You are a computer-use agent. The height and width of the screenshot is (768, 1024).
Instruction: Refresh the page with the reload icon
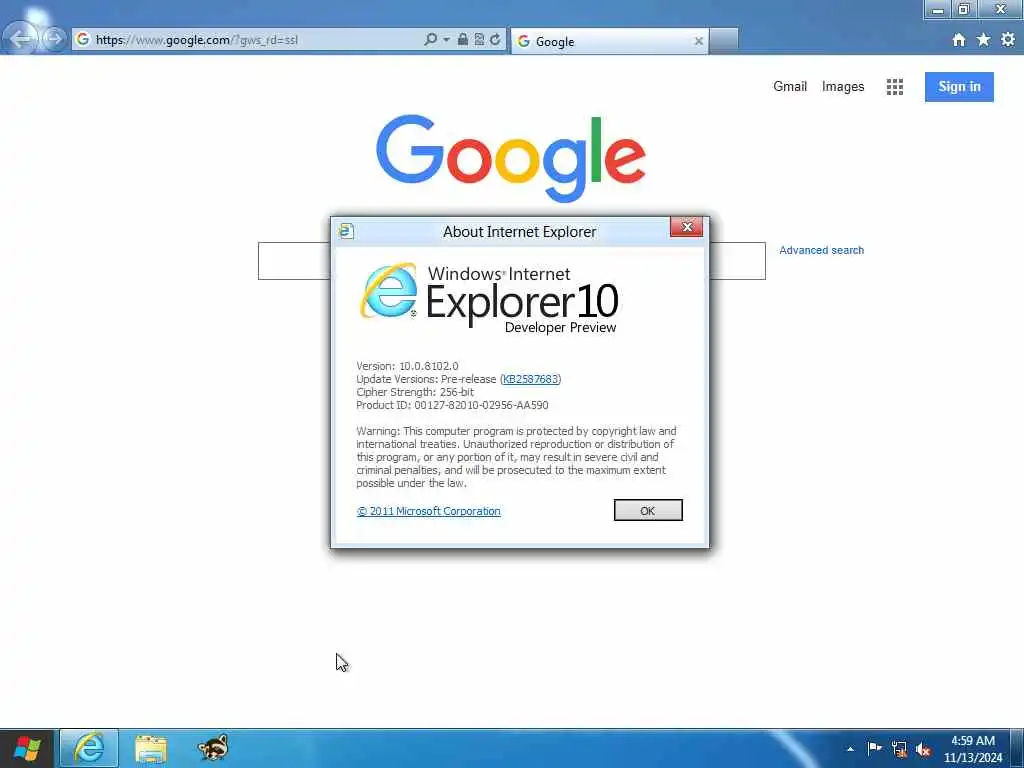coord(495,39)
